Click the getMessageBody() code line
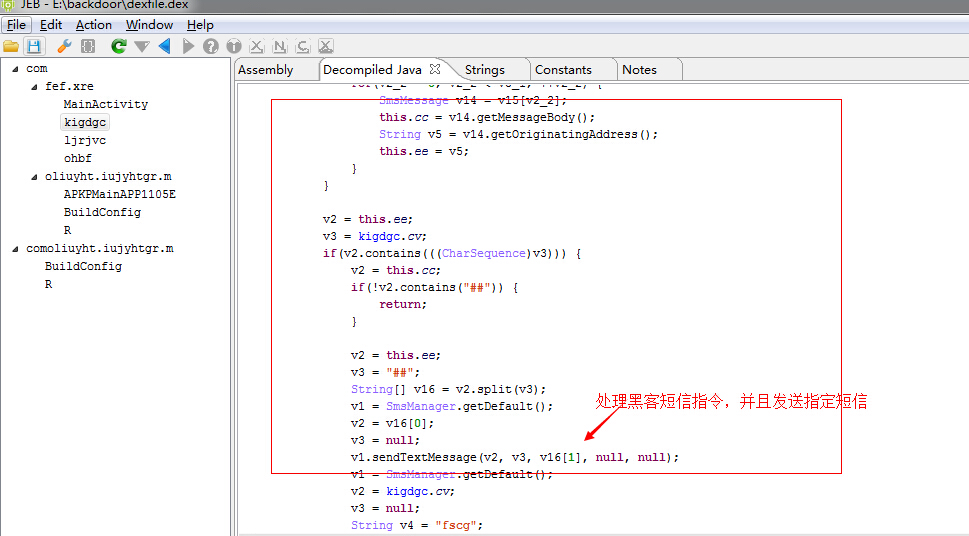Image resolution: width=969 pixels, height=536 pixels. (x=487, y=117)
